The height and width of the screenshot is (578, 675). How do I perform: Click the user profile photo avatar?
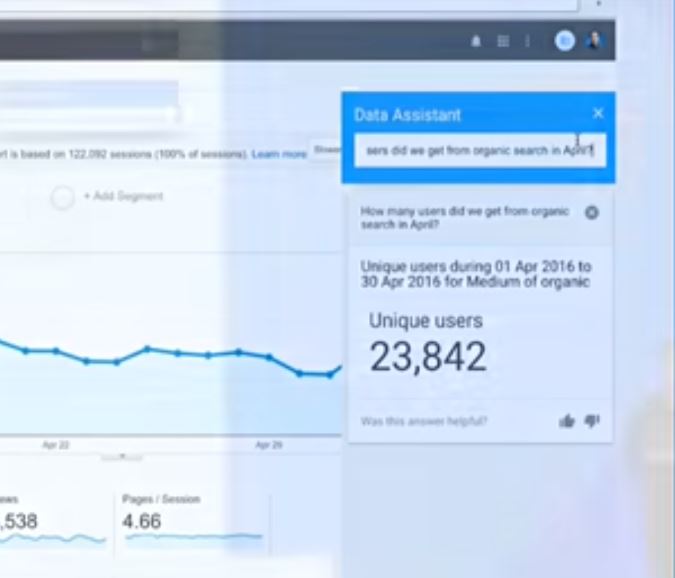[594, 41]
